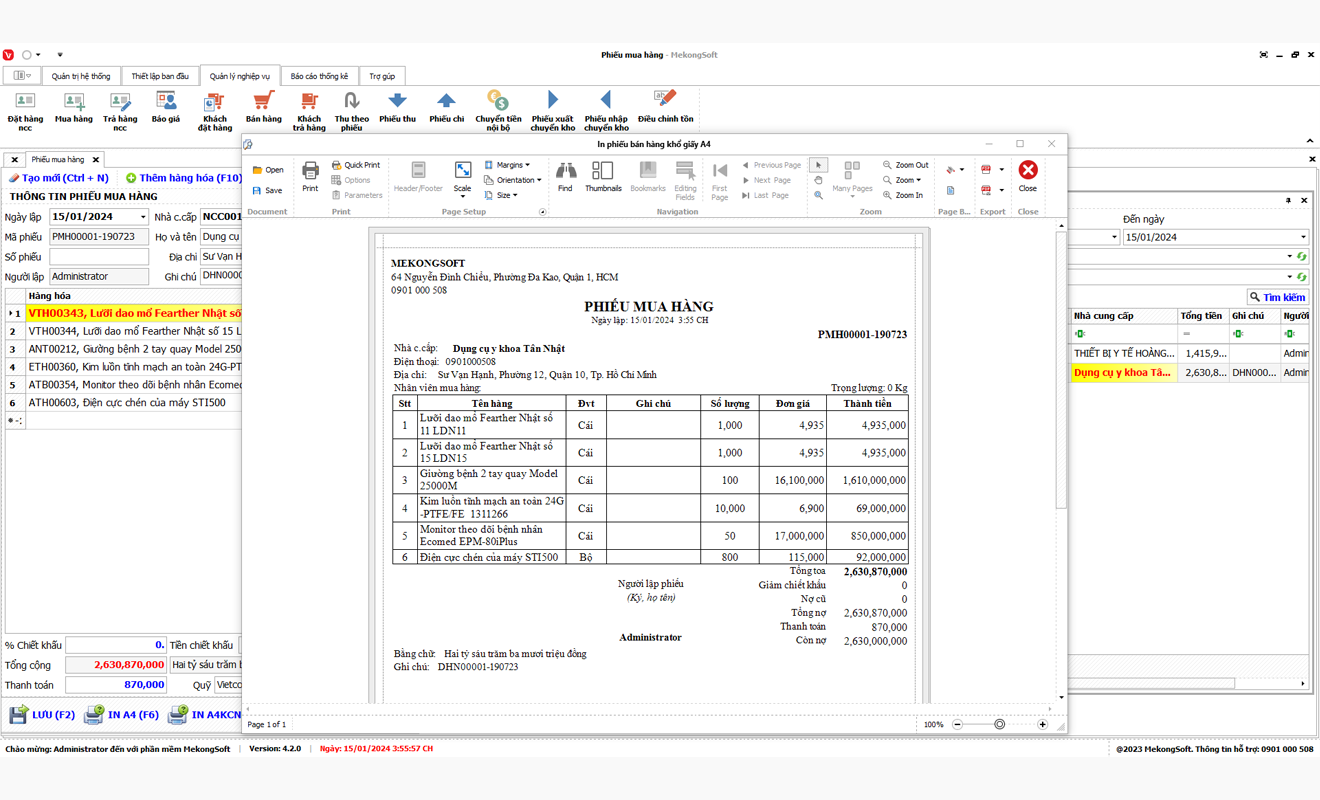Click Nhà cung cấp column header
Screen dimensions: 1320x800
[1122, 316]
